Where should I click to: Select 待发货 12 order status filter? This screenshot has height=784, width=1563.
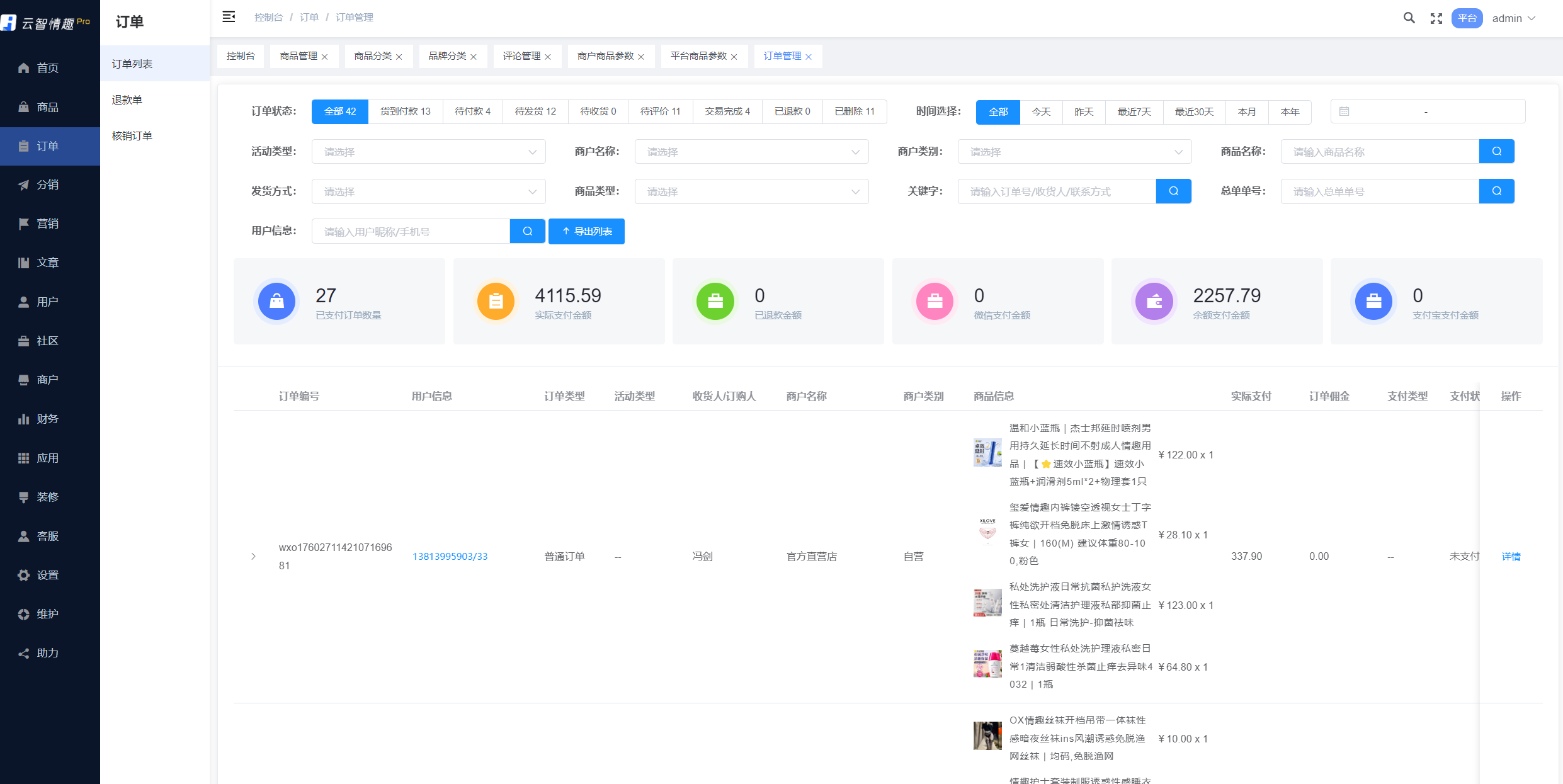(535, 111)
